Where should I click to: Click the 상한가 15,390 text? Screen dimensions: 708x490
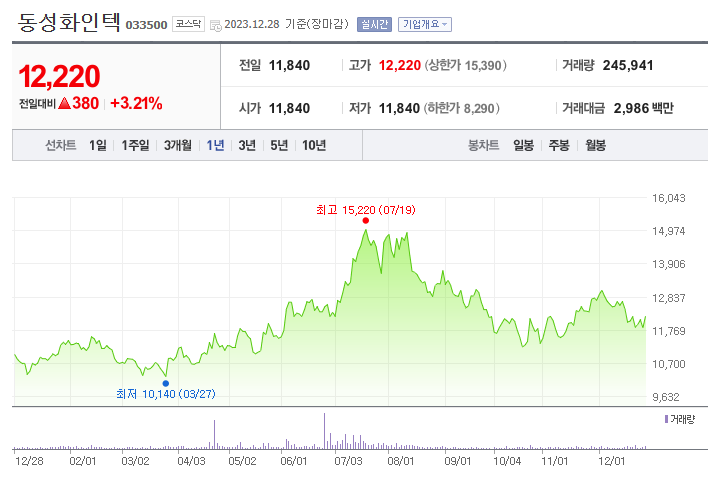pos(466,65)
